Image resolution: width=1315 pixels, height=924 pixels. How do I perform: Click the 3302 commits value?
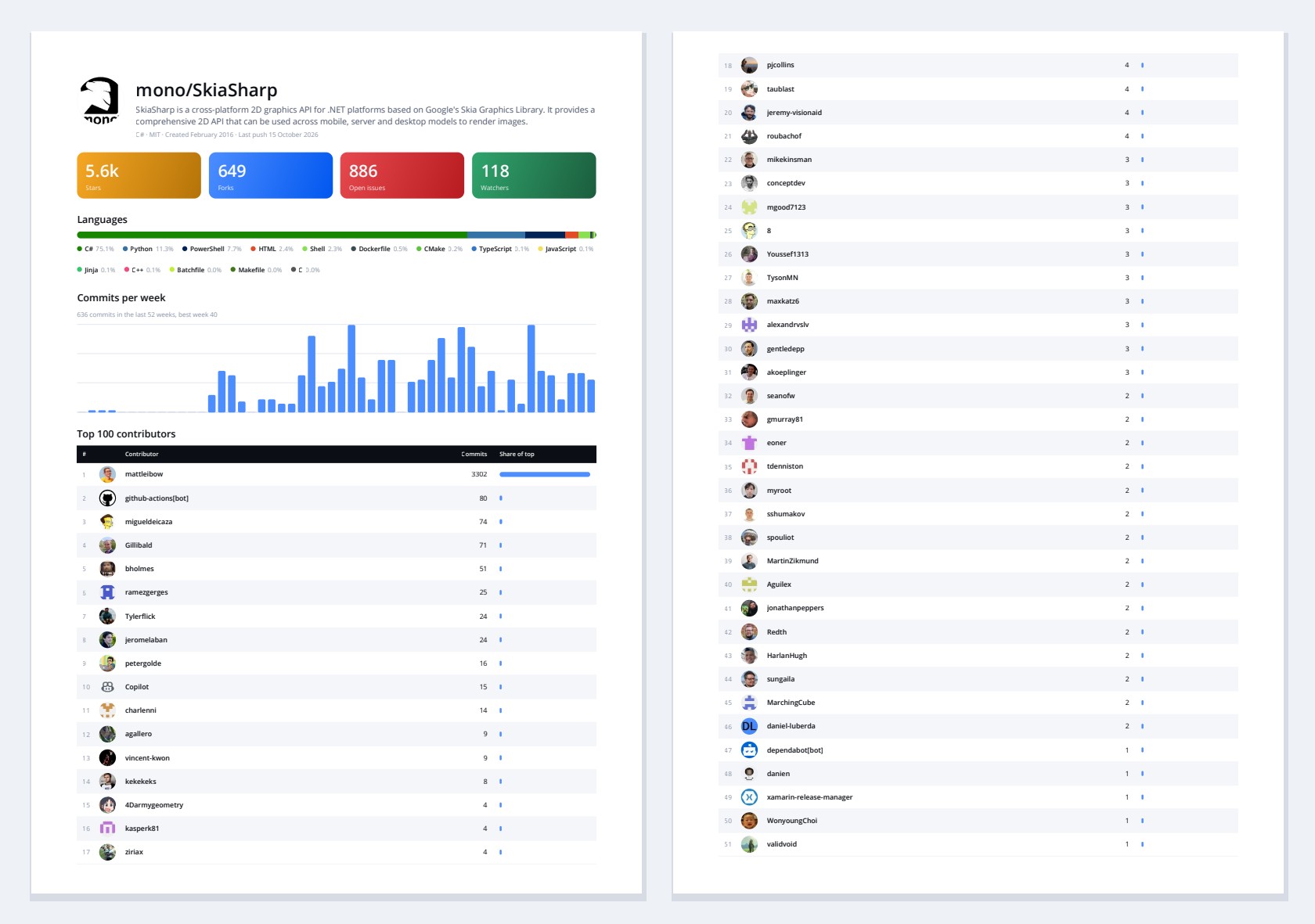[479, 474]
